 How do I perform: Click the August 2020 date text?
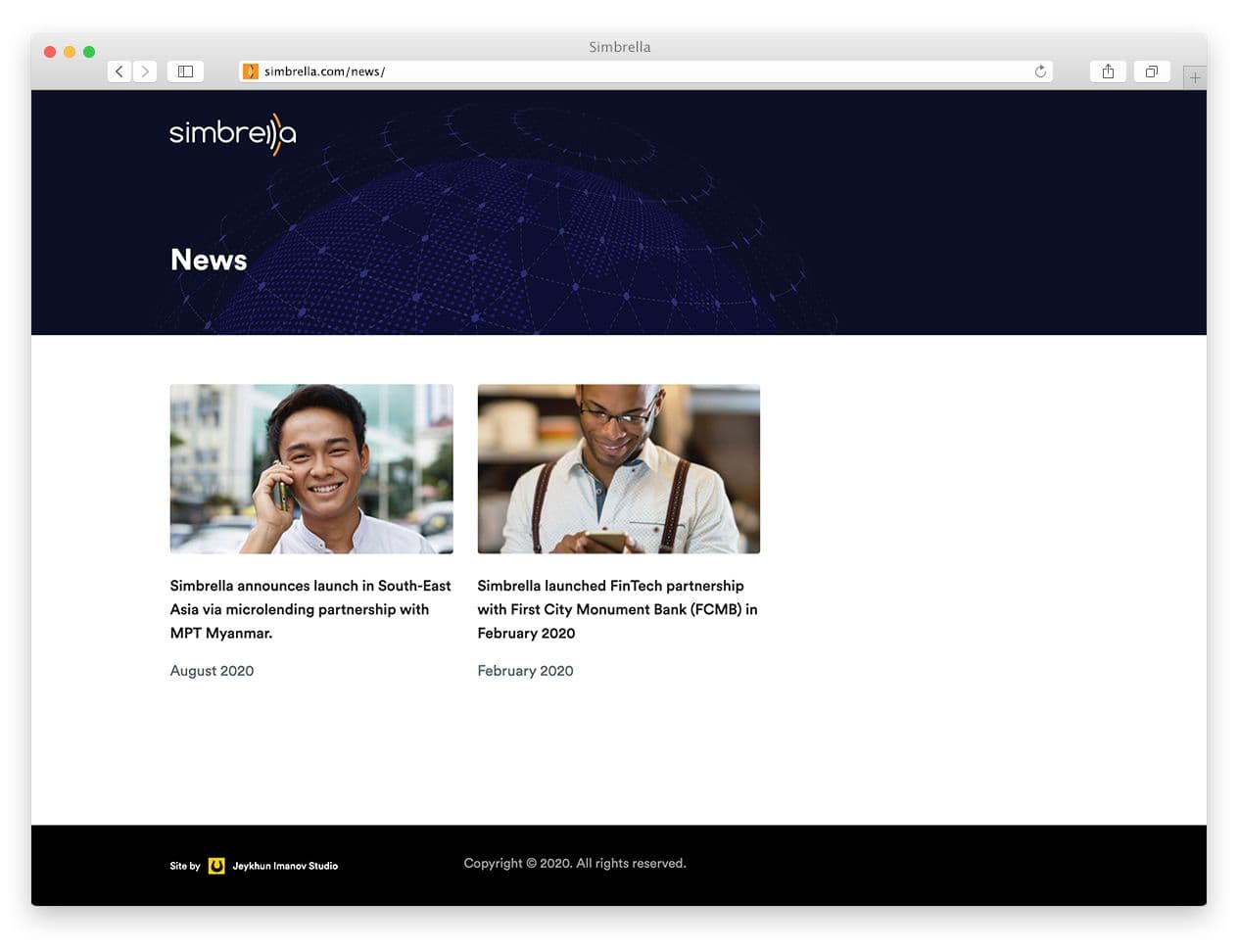[212, 671]
